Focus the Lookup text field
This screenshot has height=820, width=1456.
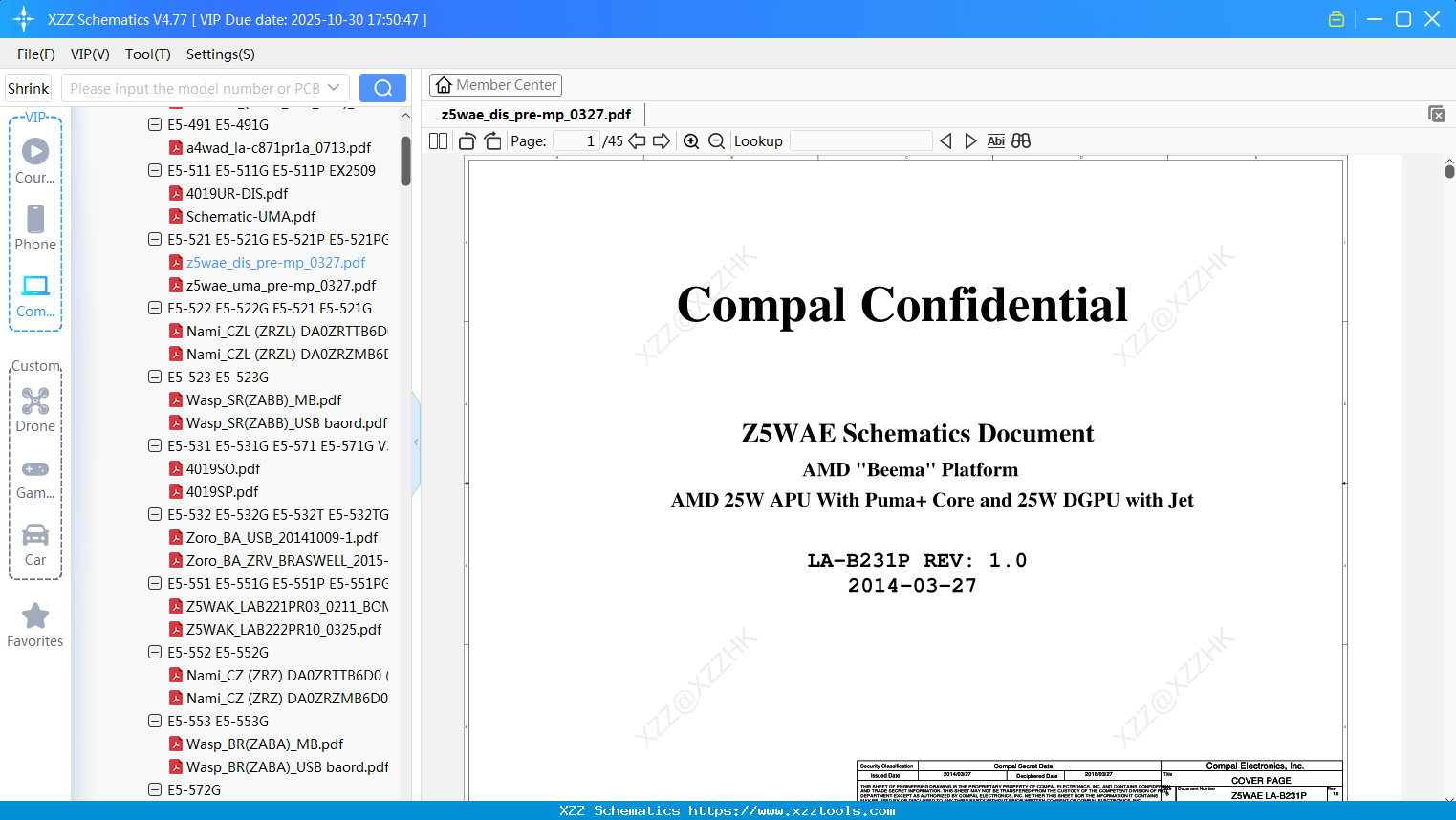[860, 141]
